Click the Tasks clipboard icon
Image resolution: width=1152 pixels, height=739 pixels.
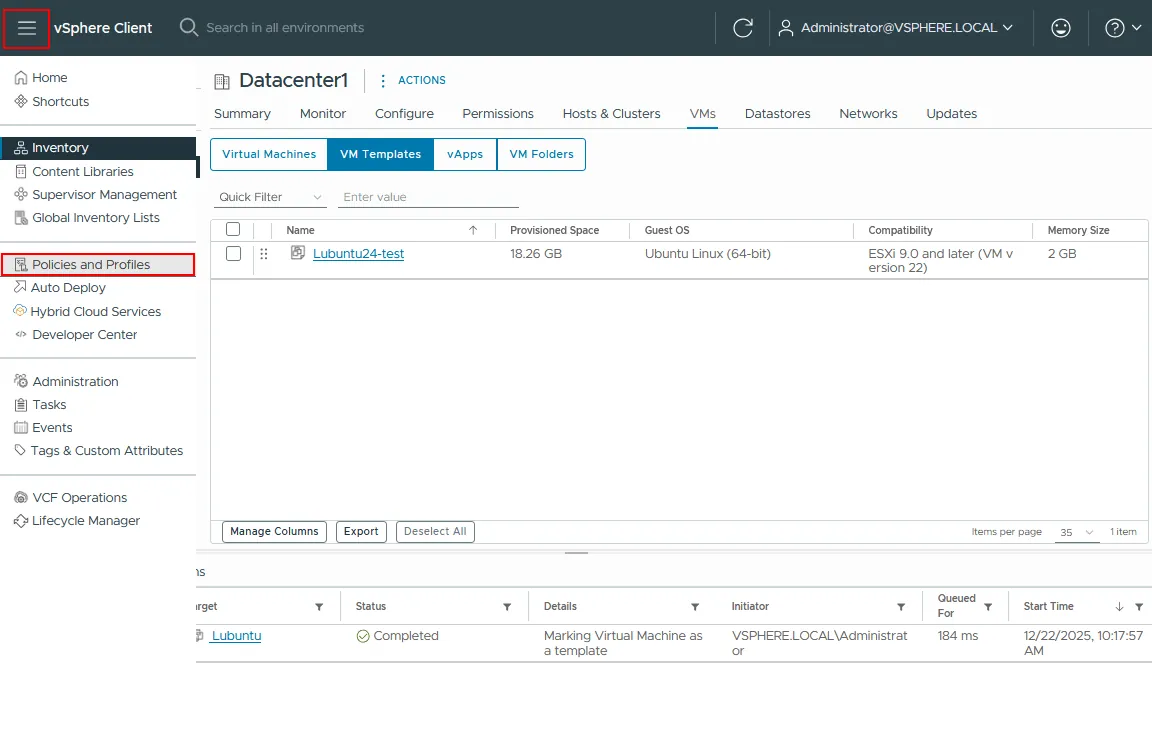21,405
